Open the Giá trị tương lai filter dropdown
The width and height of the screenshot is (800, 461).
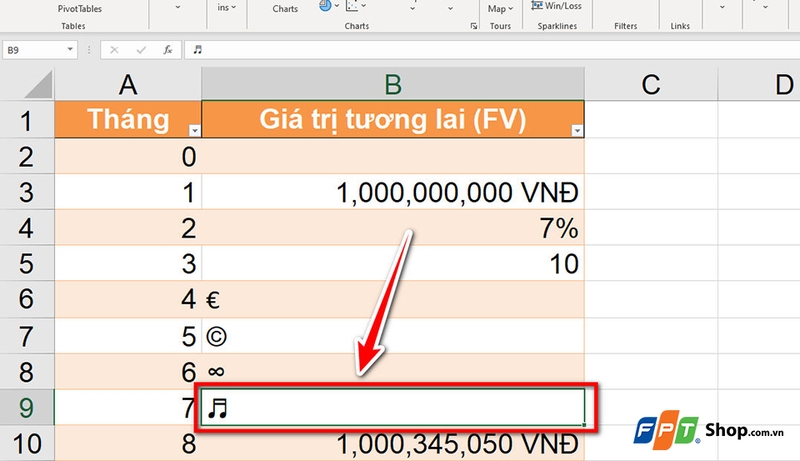click(x=577, y=131)
